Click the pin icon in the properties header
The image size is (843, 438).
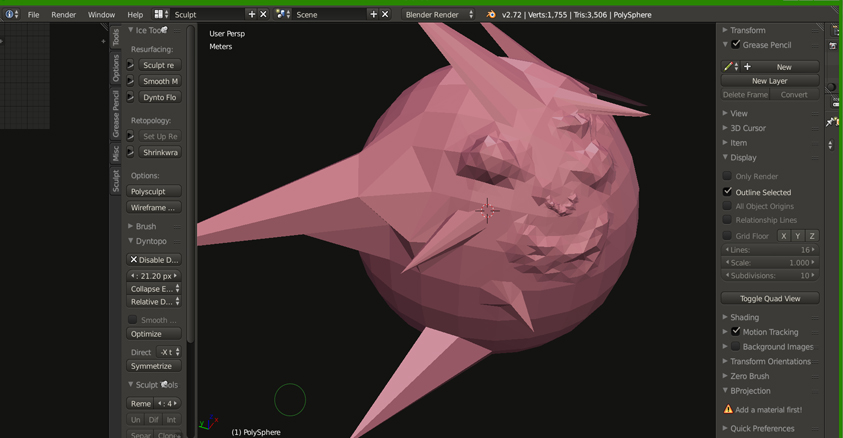[832, 123]
